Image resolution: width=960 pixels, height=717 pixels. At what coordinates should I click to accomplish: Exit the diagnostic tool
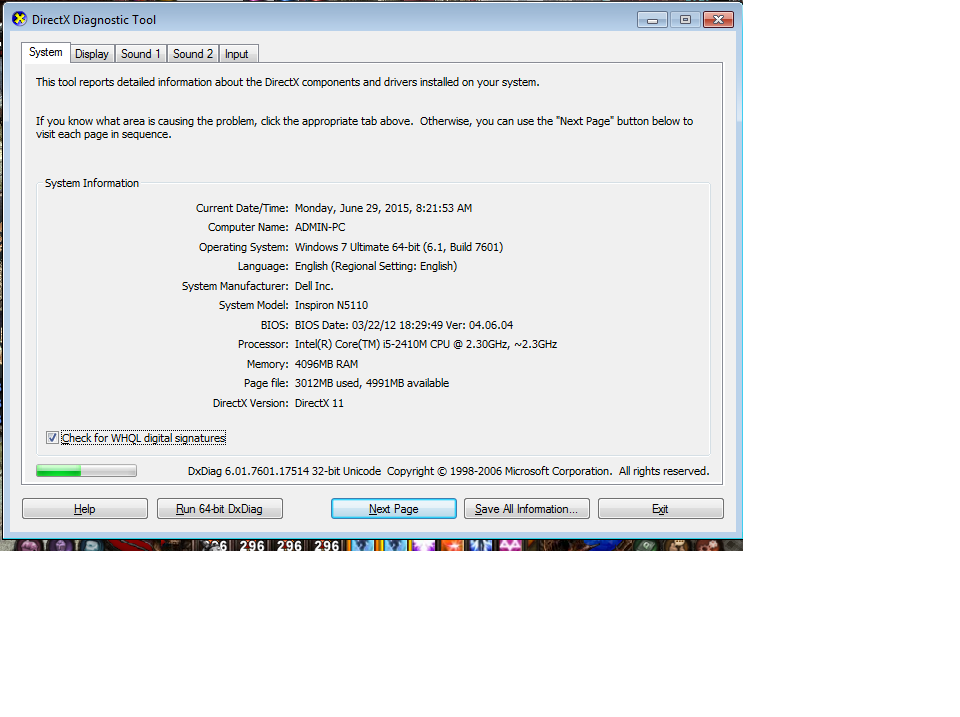pos(661,509)
